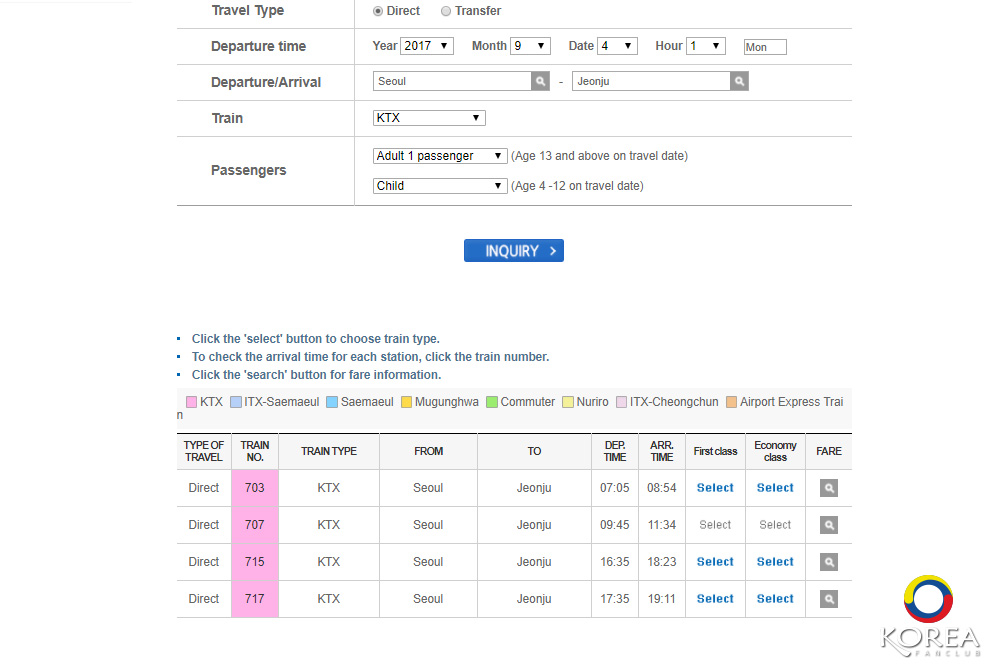Viewport: 1000px width, 667px height.
Task: Click the Seoul departure input field
Action: tap(452, 82)
